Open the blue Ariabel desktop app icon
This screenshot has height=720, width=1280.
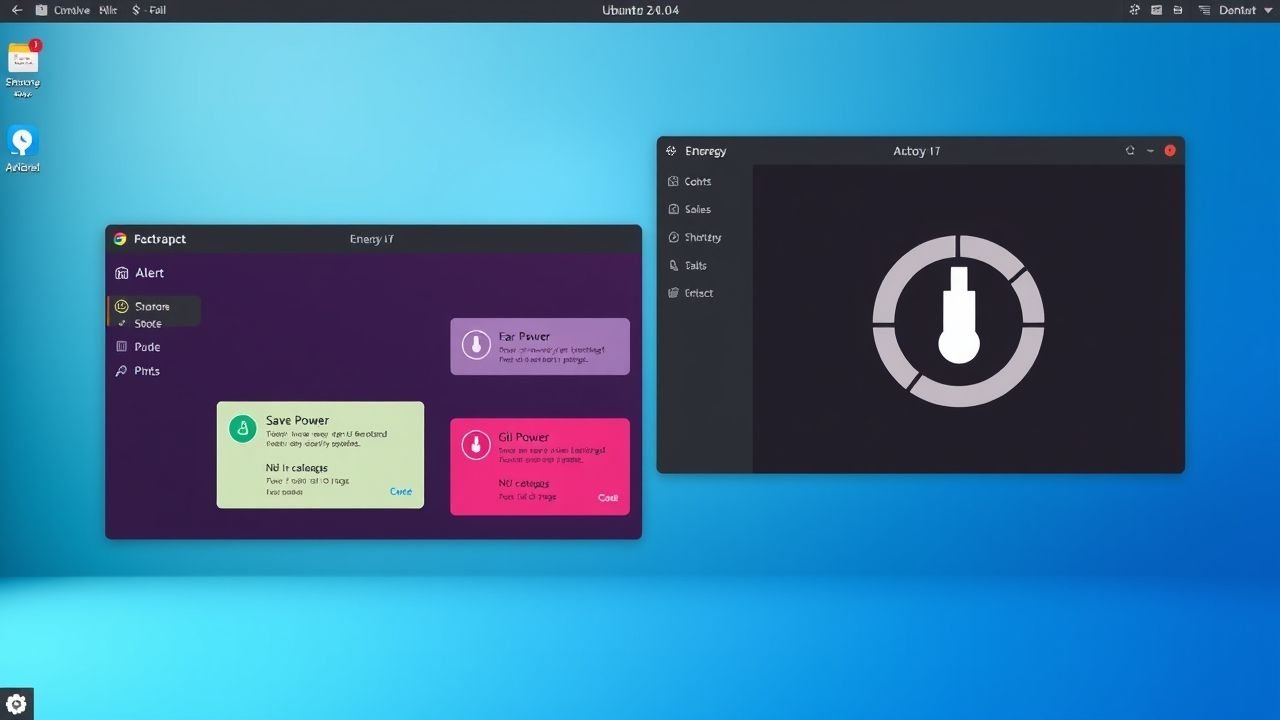tap(22, 141)
